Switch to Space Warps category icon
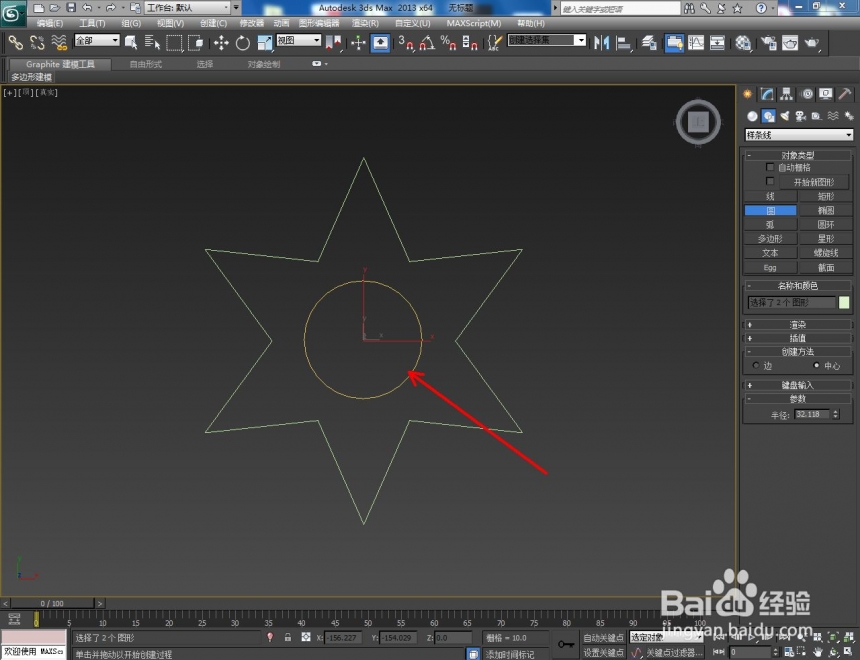 [x=833, y=116]
